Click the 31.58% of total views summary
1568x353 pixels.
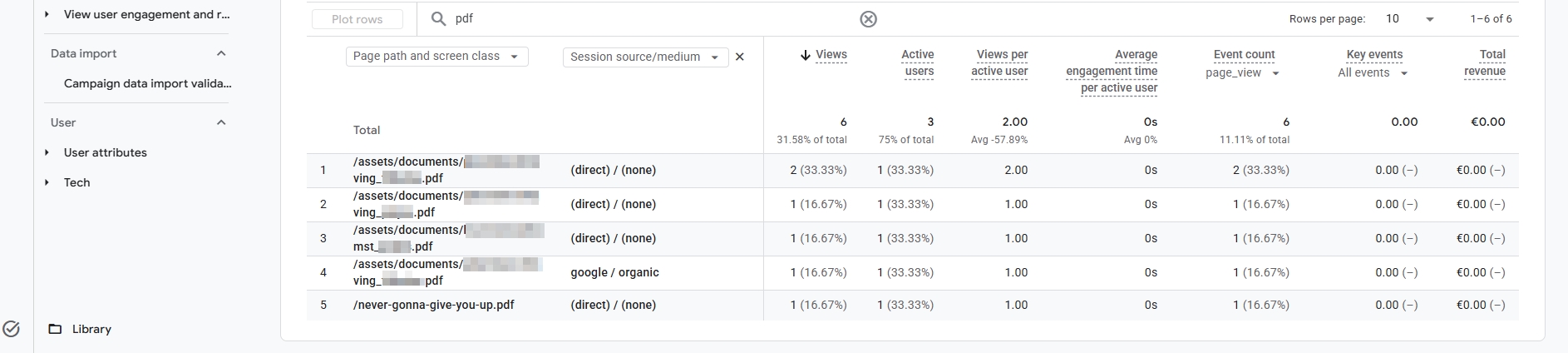pyautogui.click(x=811, y=140)
